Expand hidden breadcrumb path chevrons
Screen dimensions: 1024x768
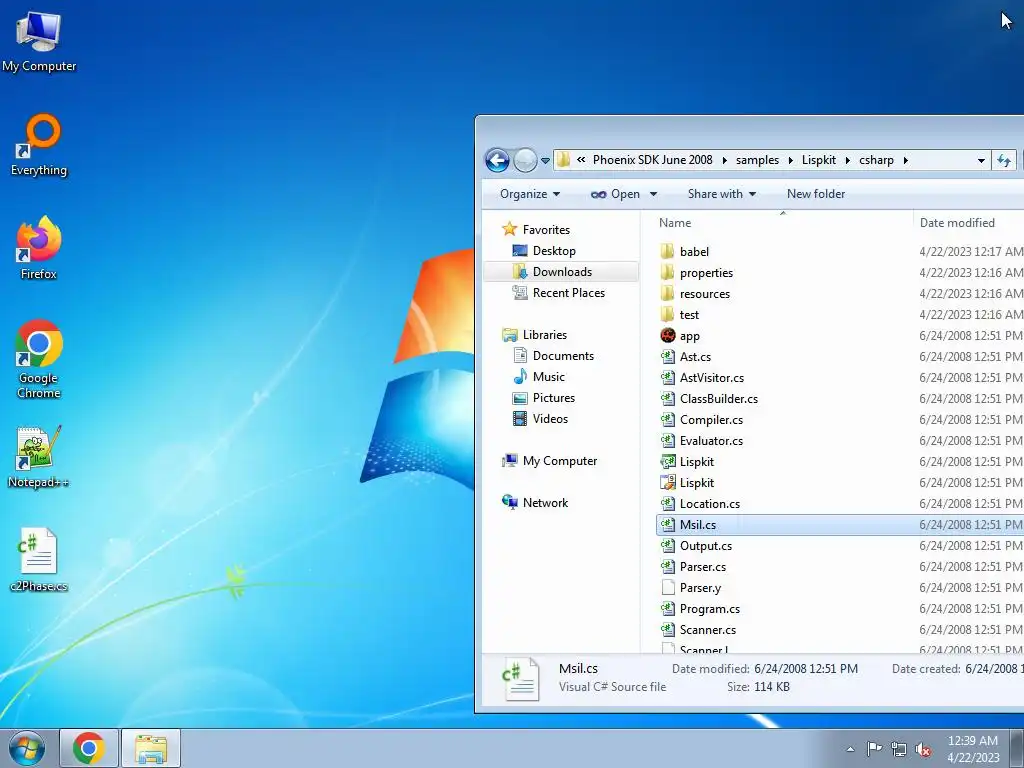[581, 160]
